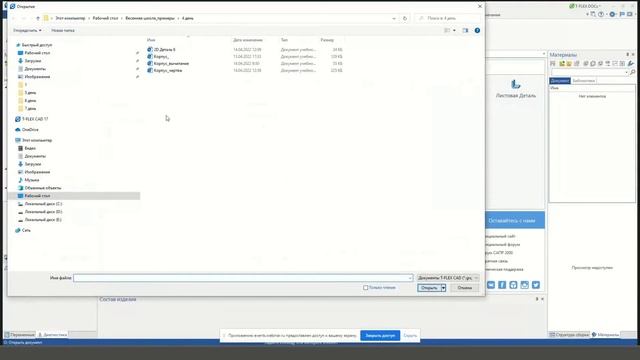Click Рабочий стол in breadcrumb path
This screenshot has height=360, width=640.
click(105, 18)
